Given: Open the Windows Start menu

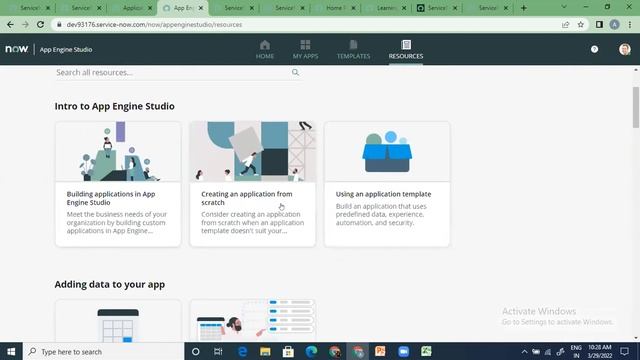Looking at the screenshot, I should point(11,351).
